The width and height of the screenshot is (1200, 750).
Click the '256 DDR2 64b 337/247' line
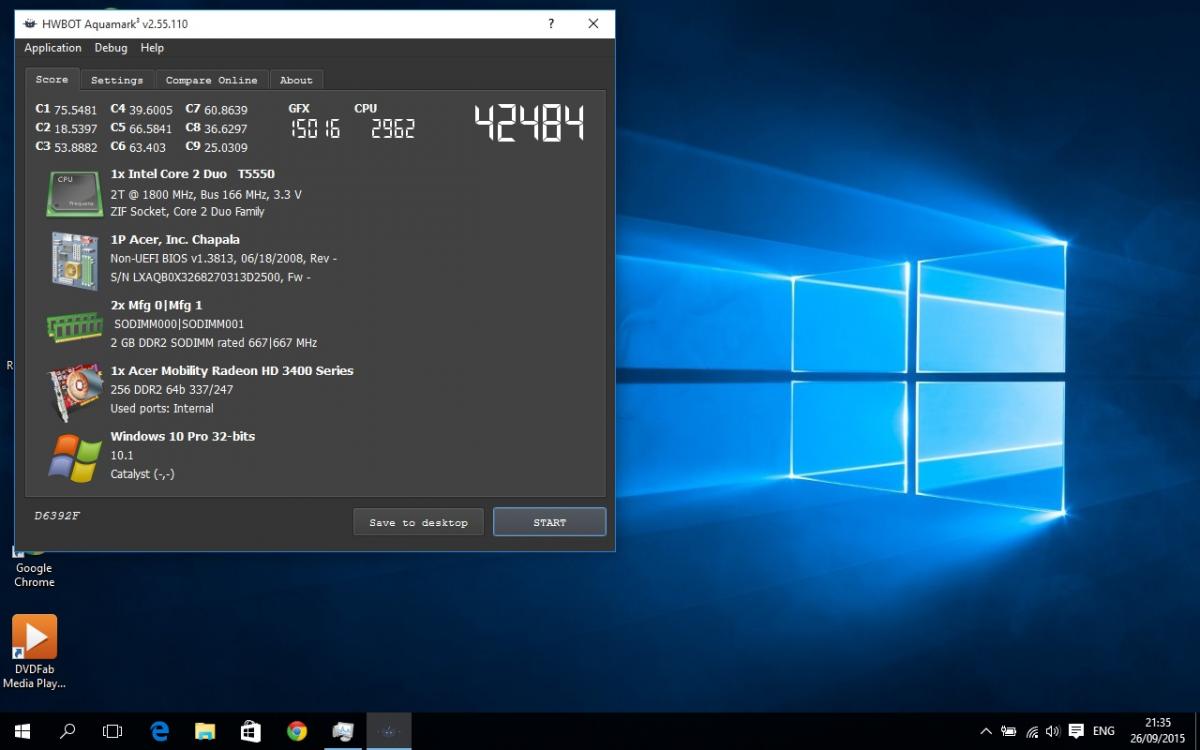click(x=171, y=390)
